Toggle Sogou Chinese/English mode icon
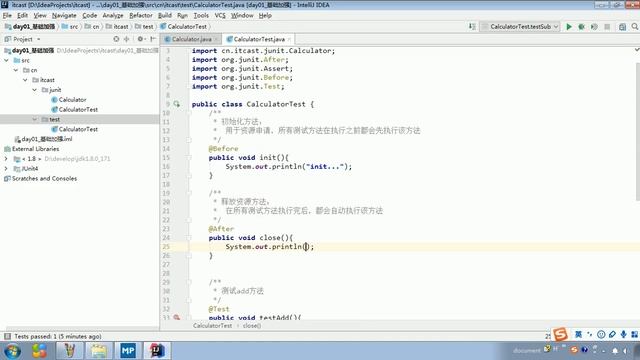 coord(578,334)
